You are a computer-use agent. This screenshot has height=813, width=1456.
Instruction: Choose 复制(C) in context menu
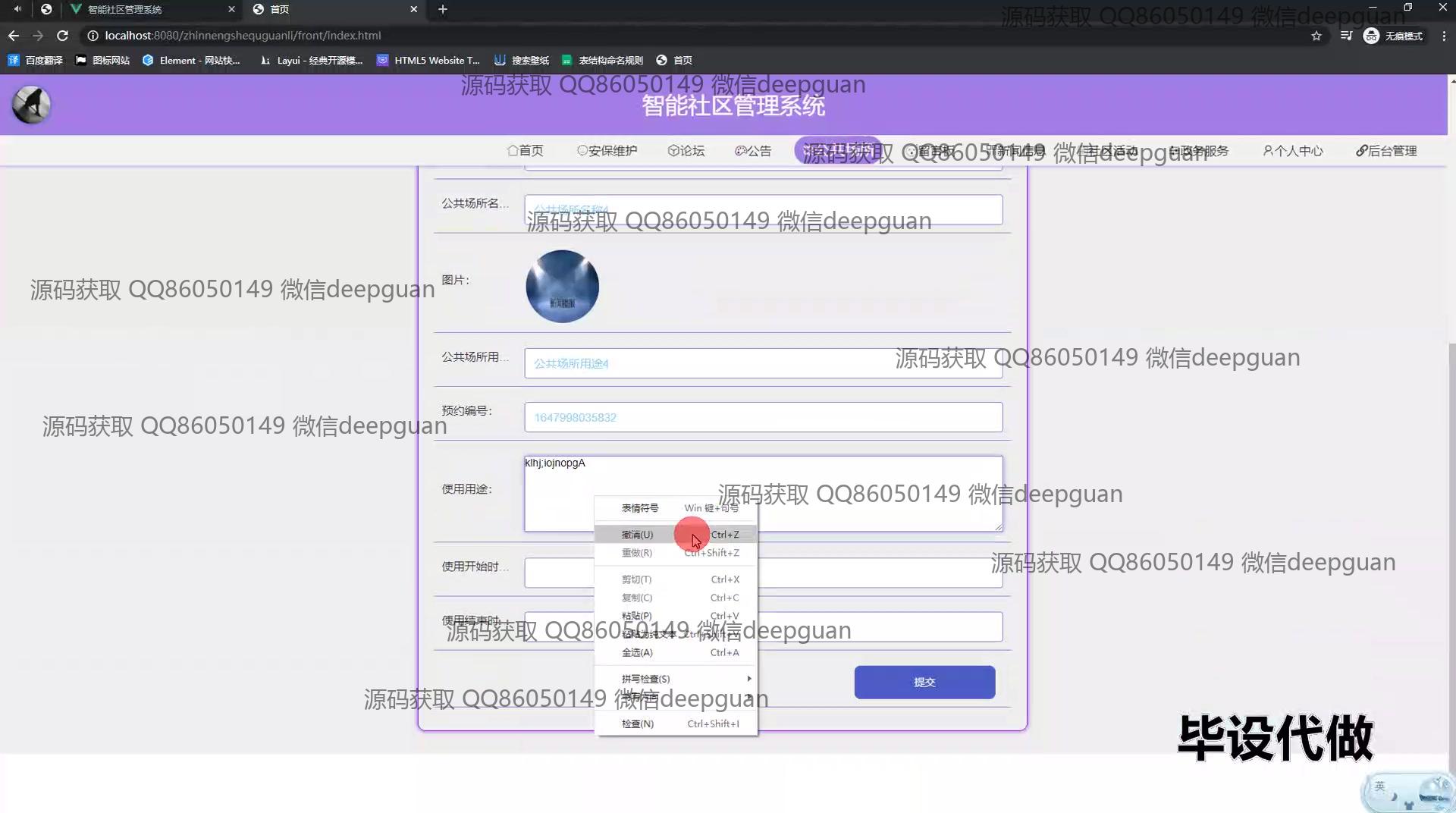click(676, 598)
